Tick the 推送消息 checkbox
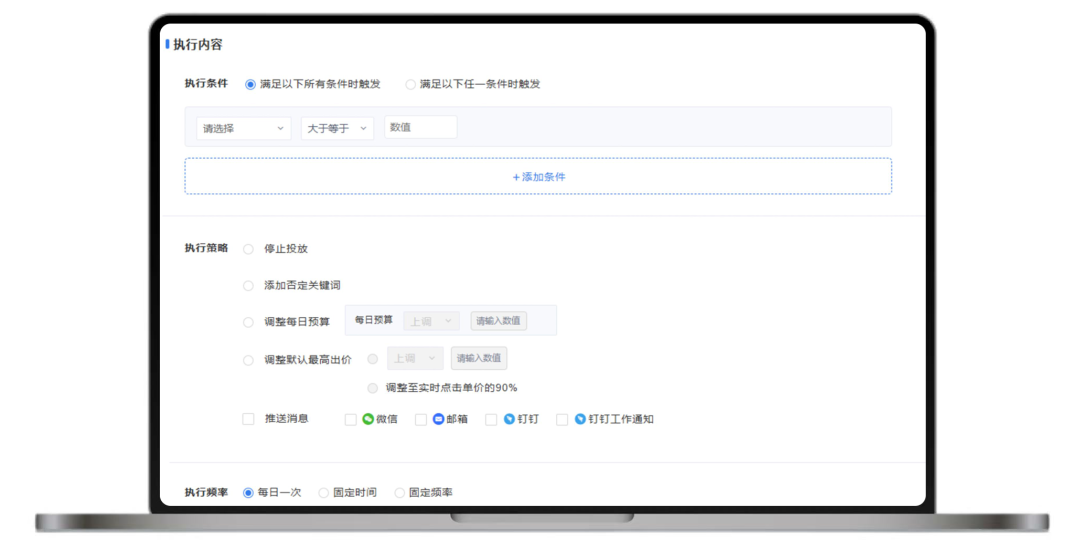 (x=248, y=419)
